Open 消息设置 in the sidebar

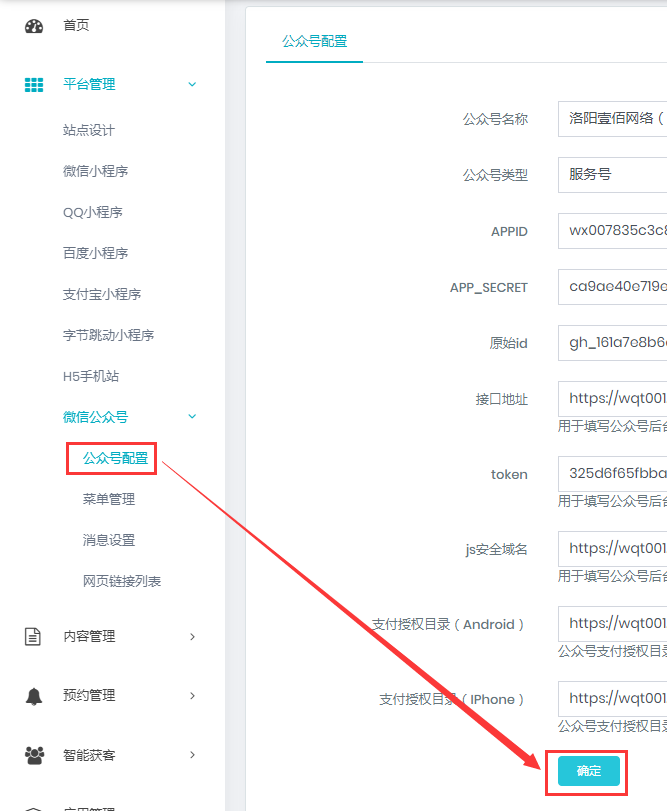pyautogui.click(x=109, y=540)
